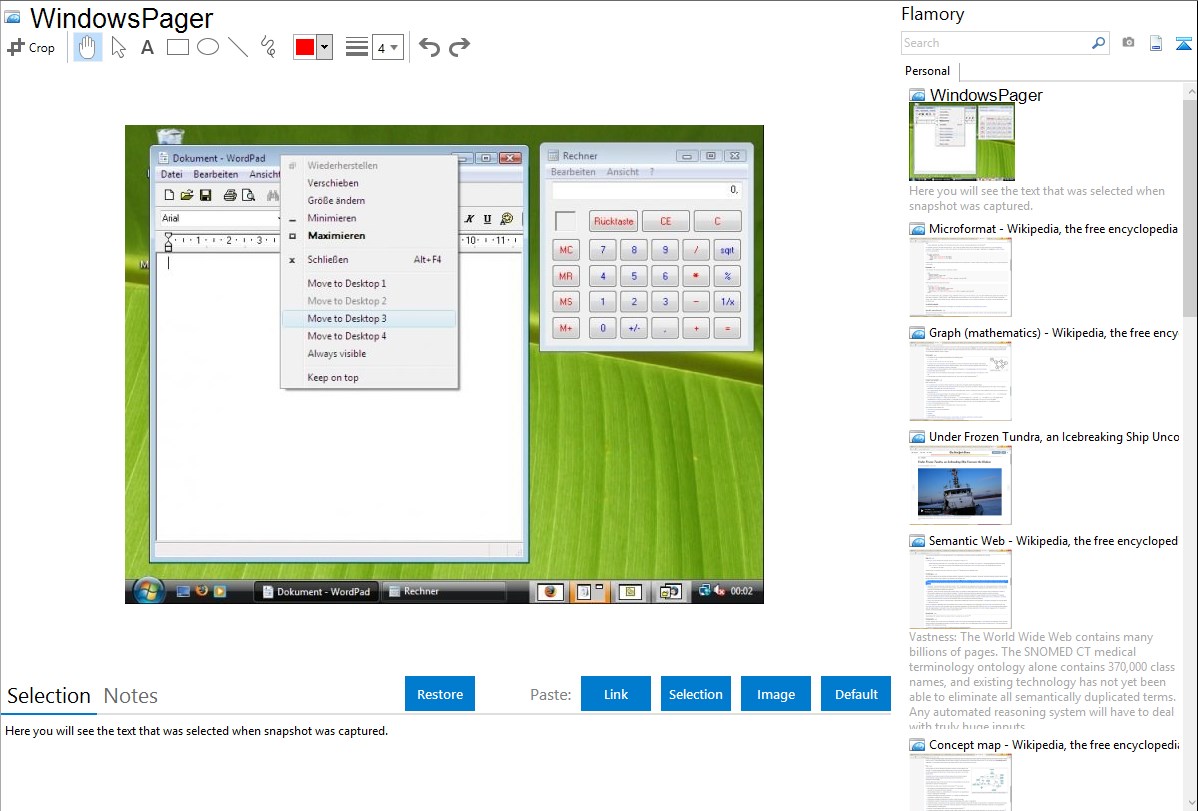
Task: Click the Default paste button
Action: pyautogui.click(x=856, y=694)
